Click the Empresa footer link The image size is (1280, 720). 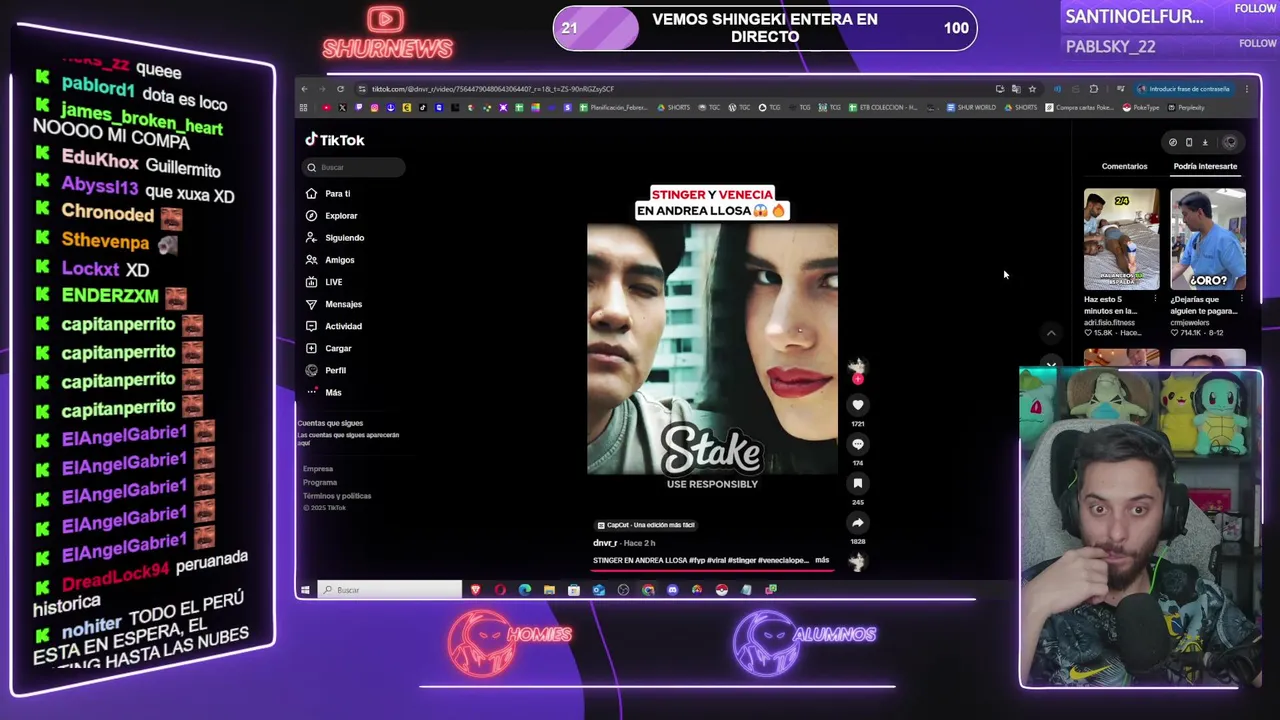click(x=318, y=469)
